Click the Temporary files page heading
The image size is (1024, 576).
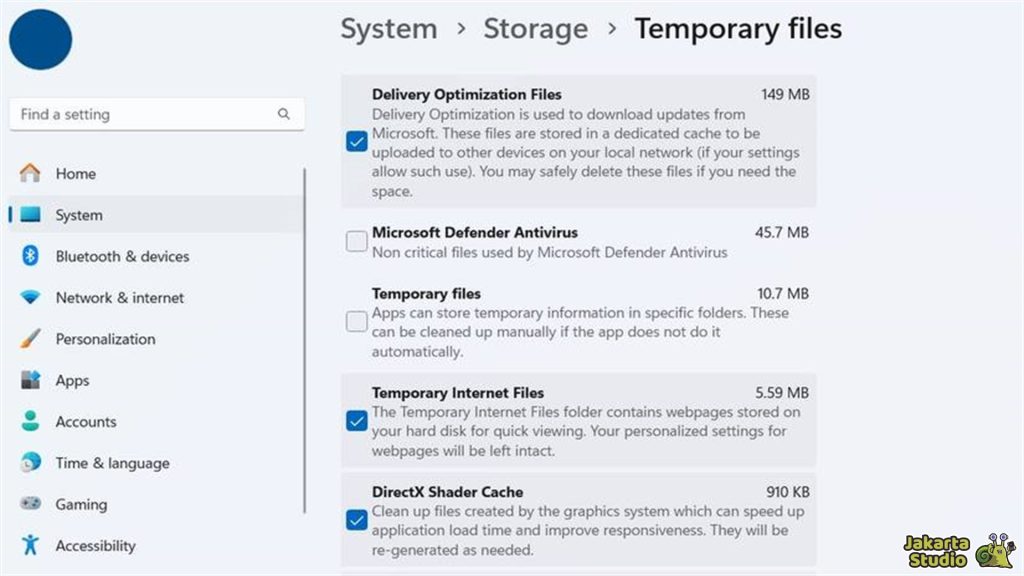click(738, 29)
